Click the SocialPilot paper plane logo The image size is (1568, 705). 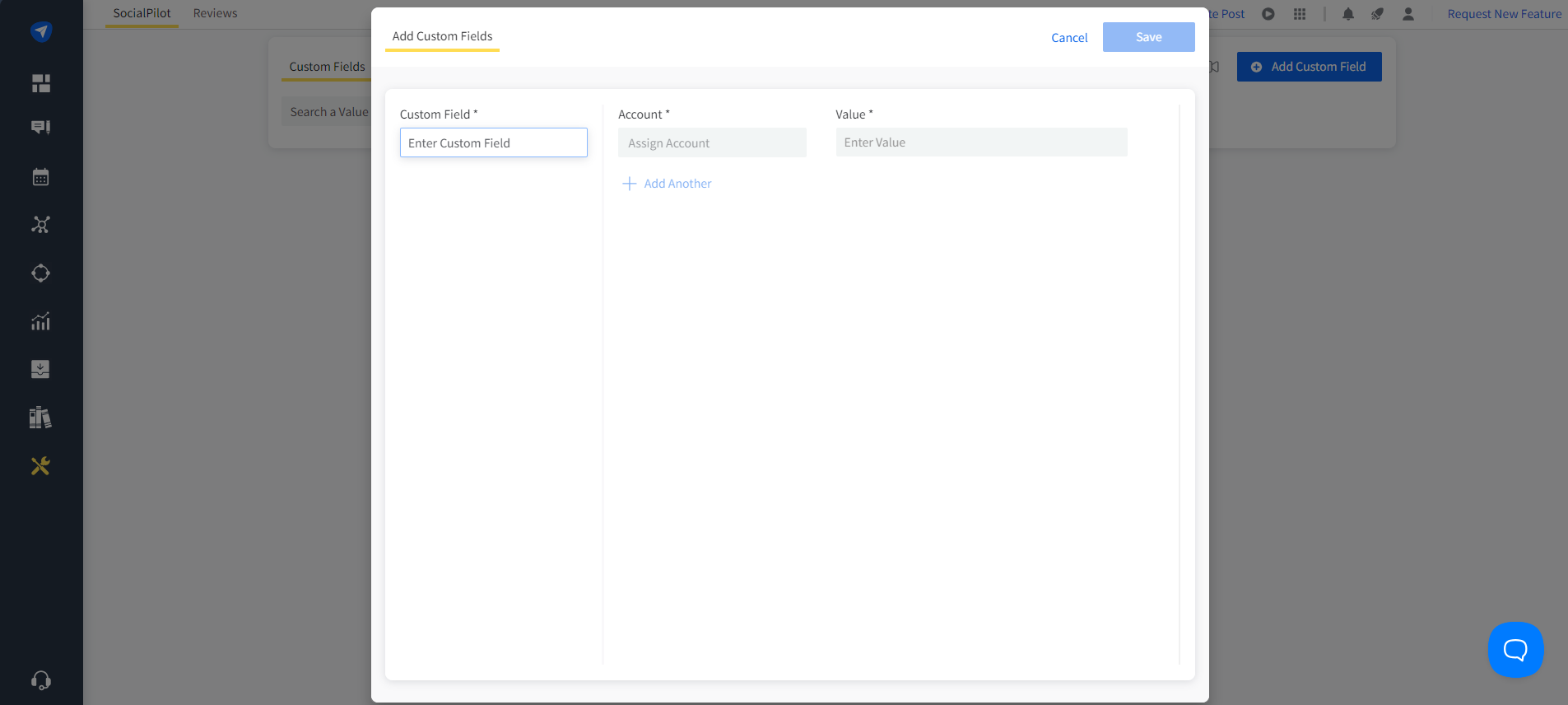click(x=41, y=31)
